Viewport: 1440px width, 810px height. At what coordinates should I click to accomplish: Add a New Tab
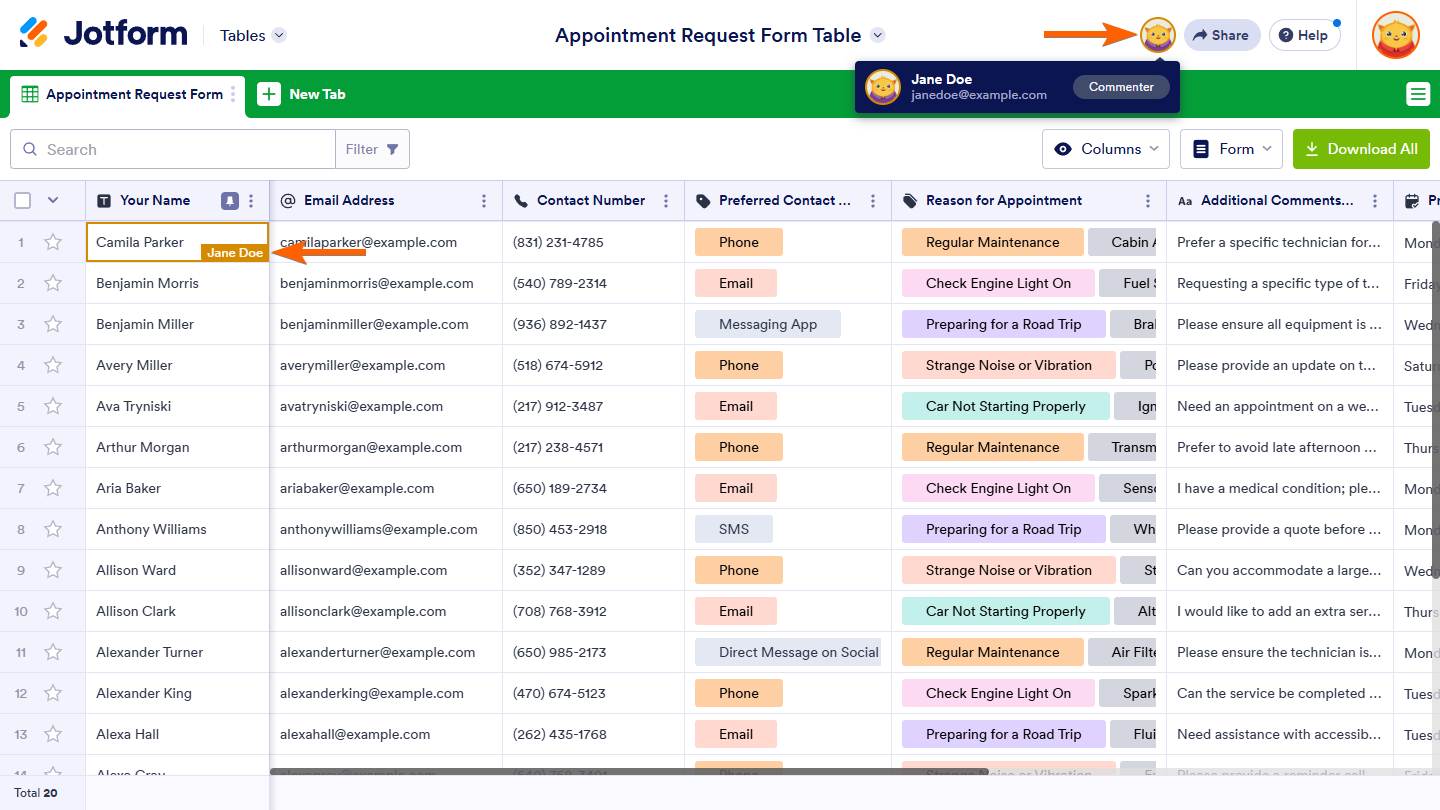click(x=302, y=95)
